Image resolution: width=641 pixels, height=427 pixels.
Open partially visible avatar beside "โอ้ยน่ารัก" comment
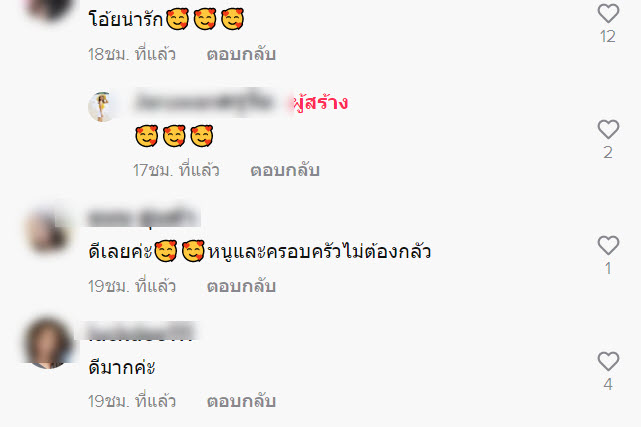tap(49, 8)
